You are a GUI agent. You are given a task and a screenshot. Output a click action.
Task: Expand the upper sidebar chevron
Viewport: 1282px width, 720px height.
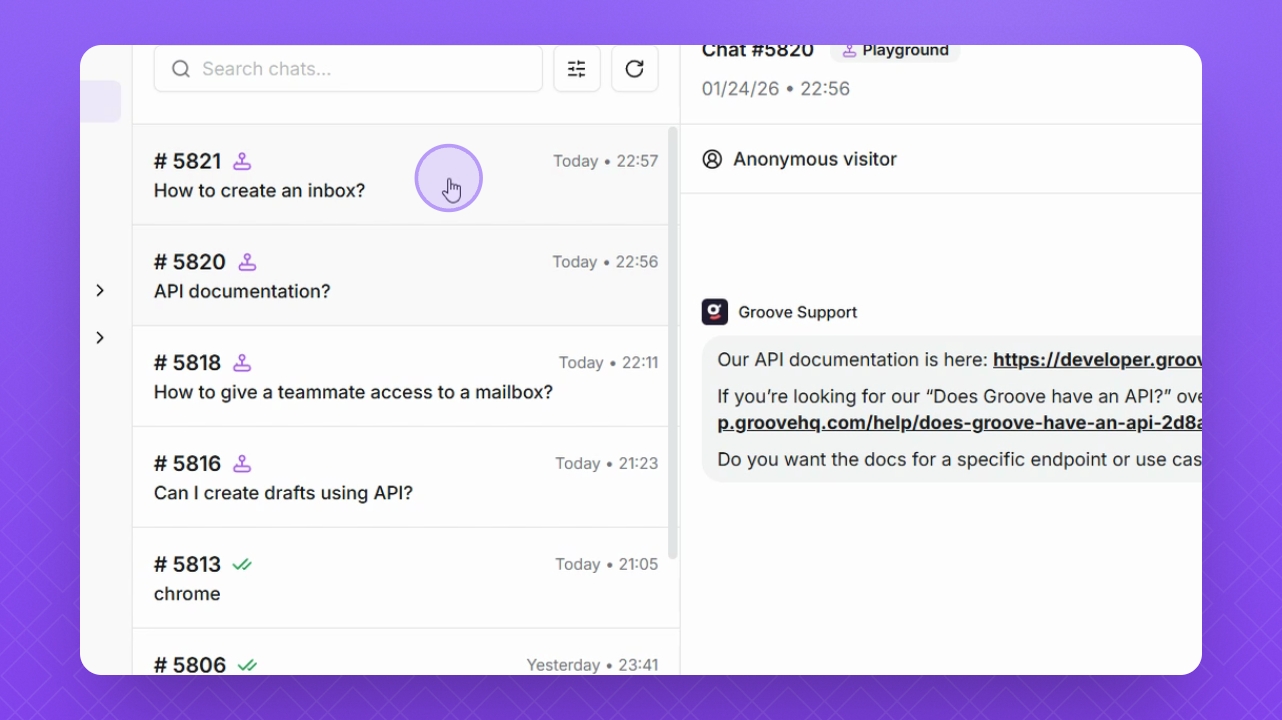100,290
